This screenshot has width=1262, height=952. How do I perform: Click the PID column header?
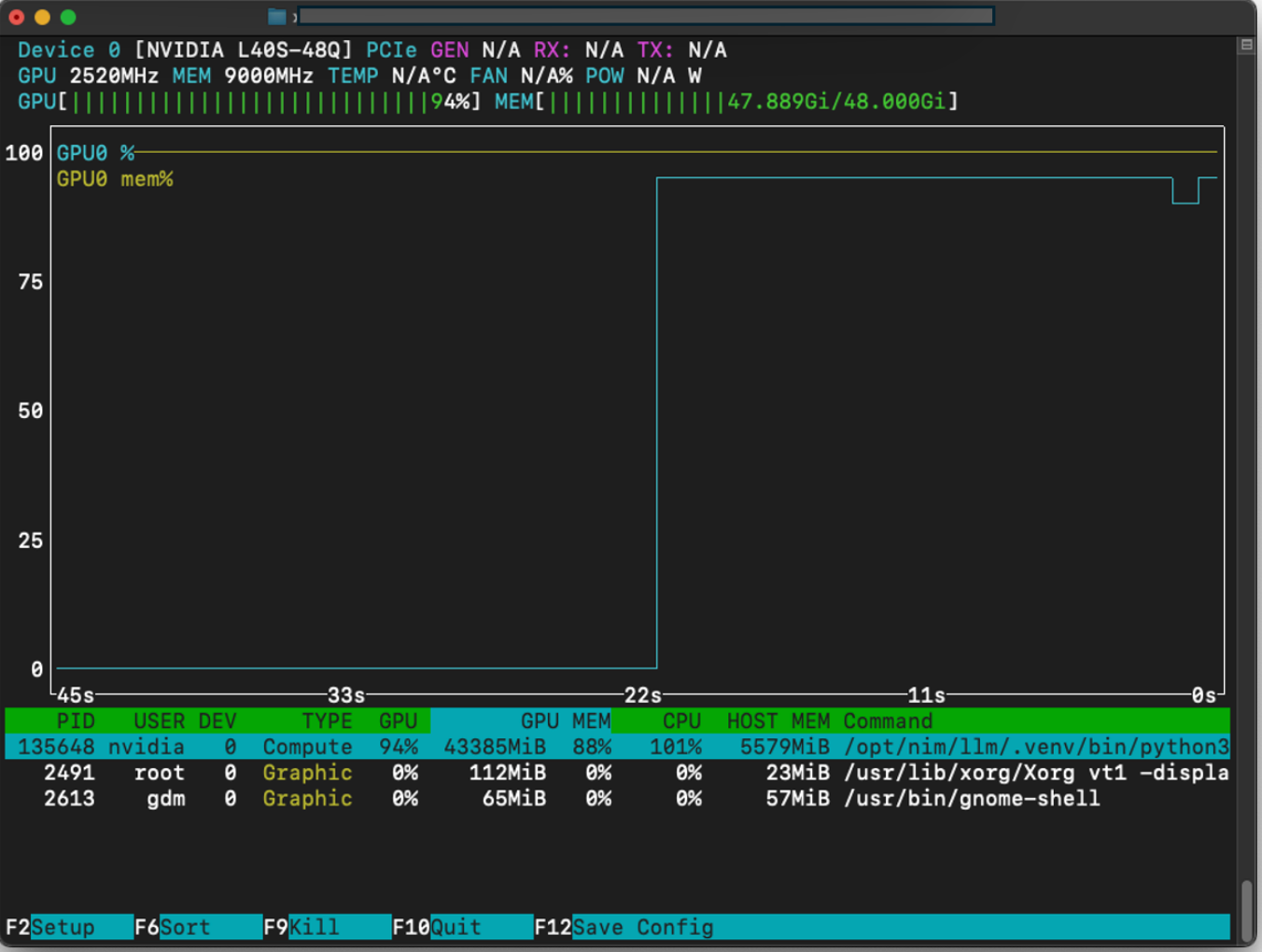76,721
